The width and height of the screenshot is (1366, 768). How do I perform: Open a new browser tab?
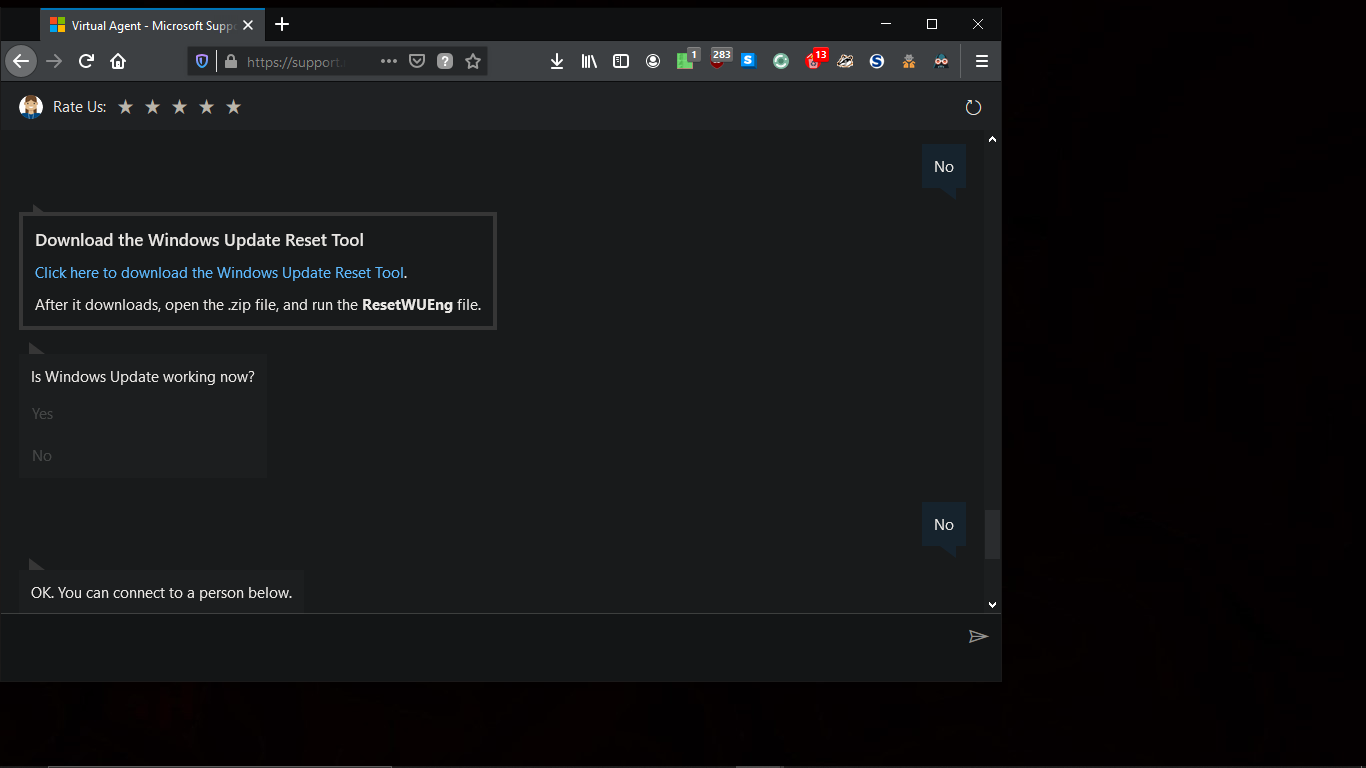click(x=282, y=24)
